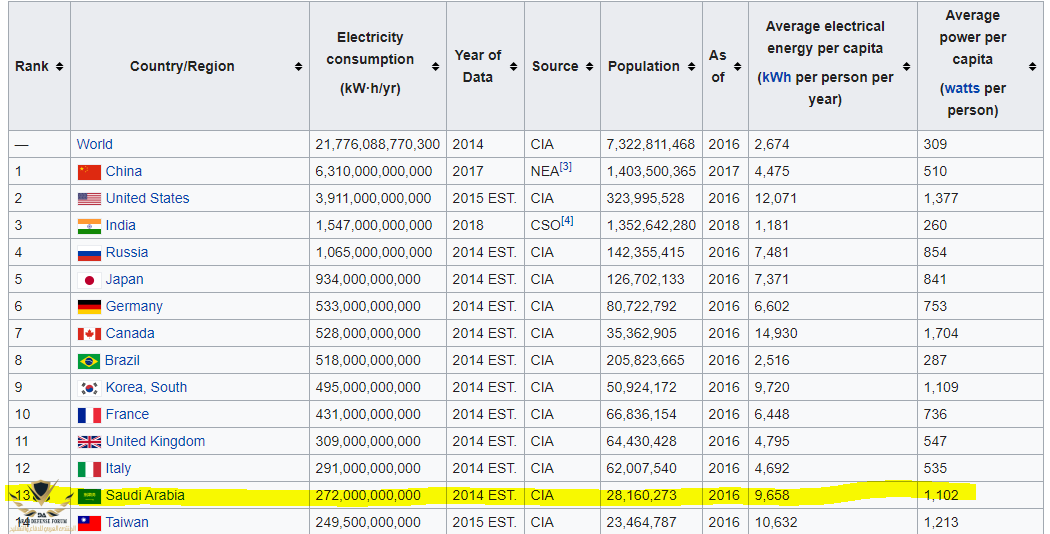Click the Brazil flag icon

pyautogui.click(x=89, y=361)
